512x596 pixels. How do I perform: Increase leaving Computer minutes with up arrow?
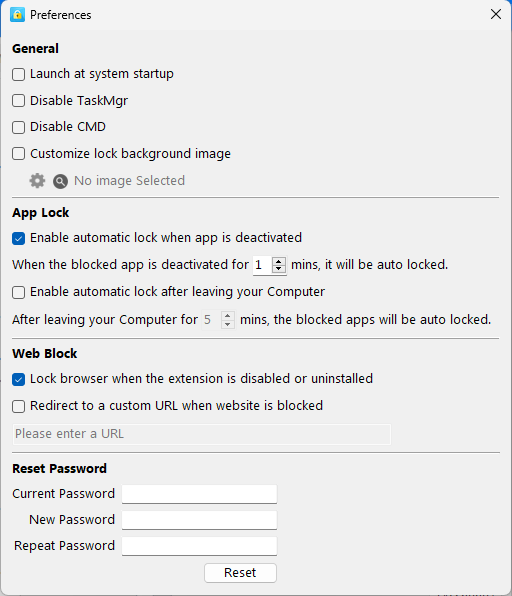227,316
